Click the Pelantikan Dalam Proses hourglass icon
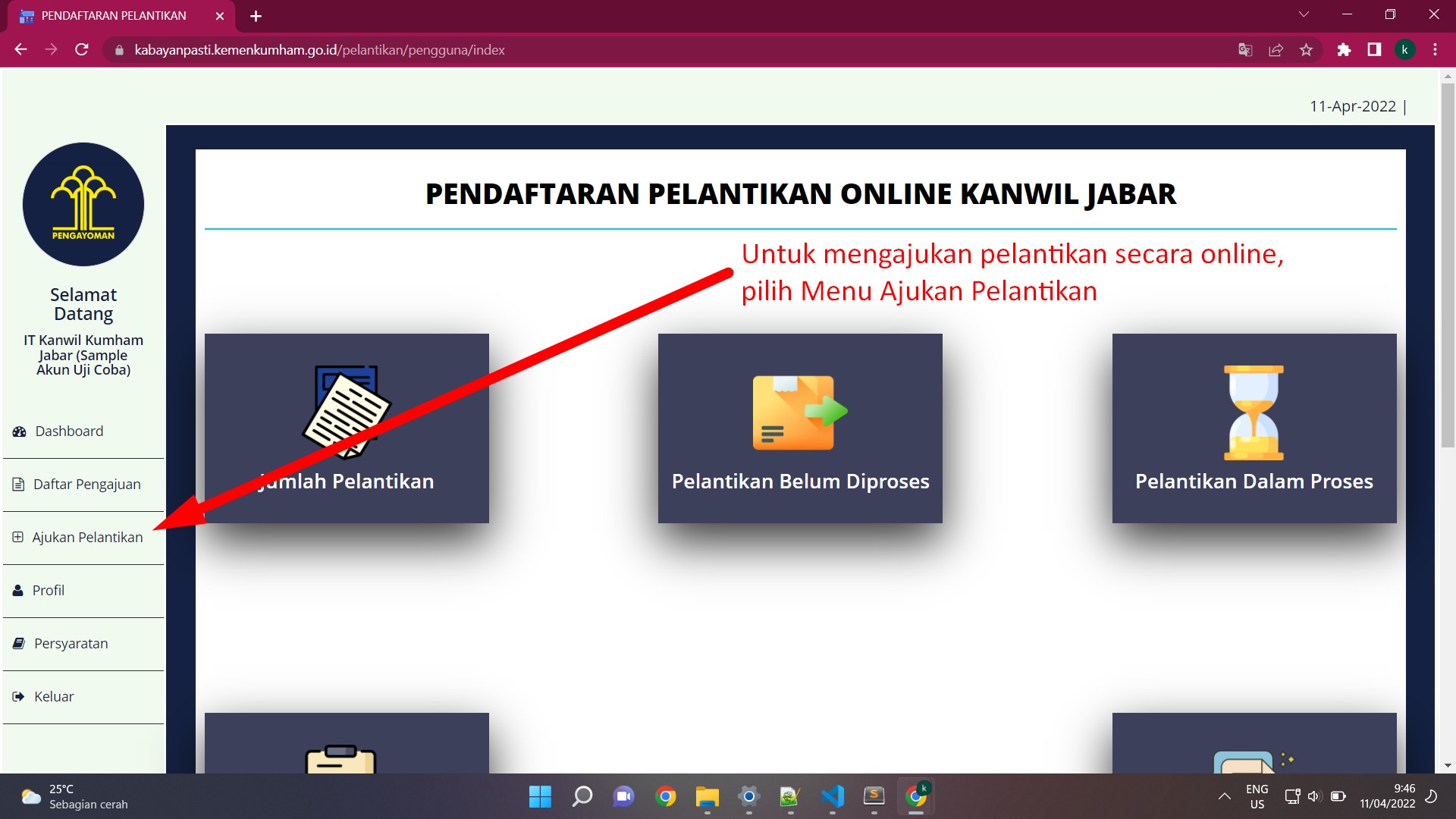This screenshot has height=819, width=1456. point(1254,412)
